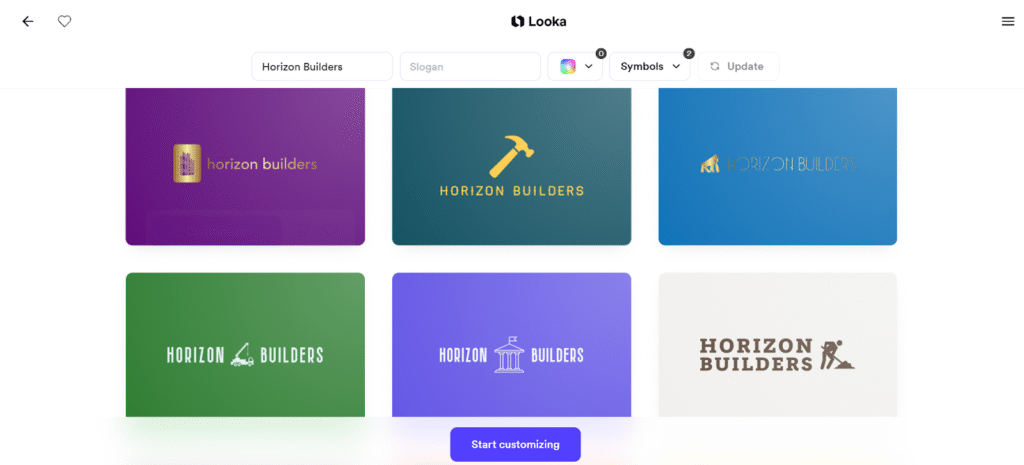Click the Looka logo
This screenshot has width=1024, height=465.
pyautogui.click(x=538, y=21)
